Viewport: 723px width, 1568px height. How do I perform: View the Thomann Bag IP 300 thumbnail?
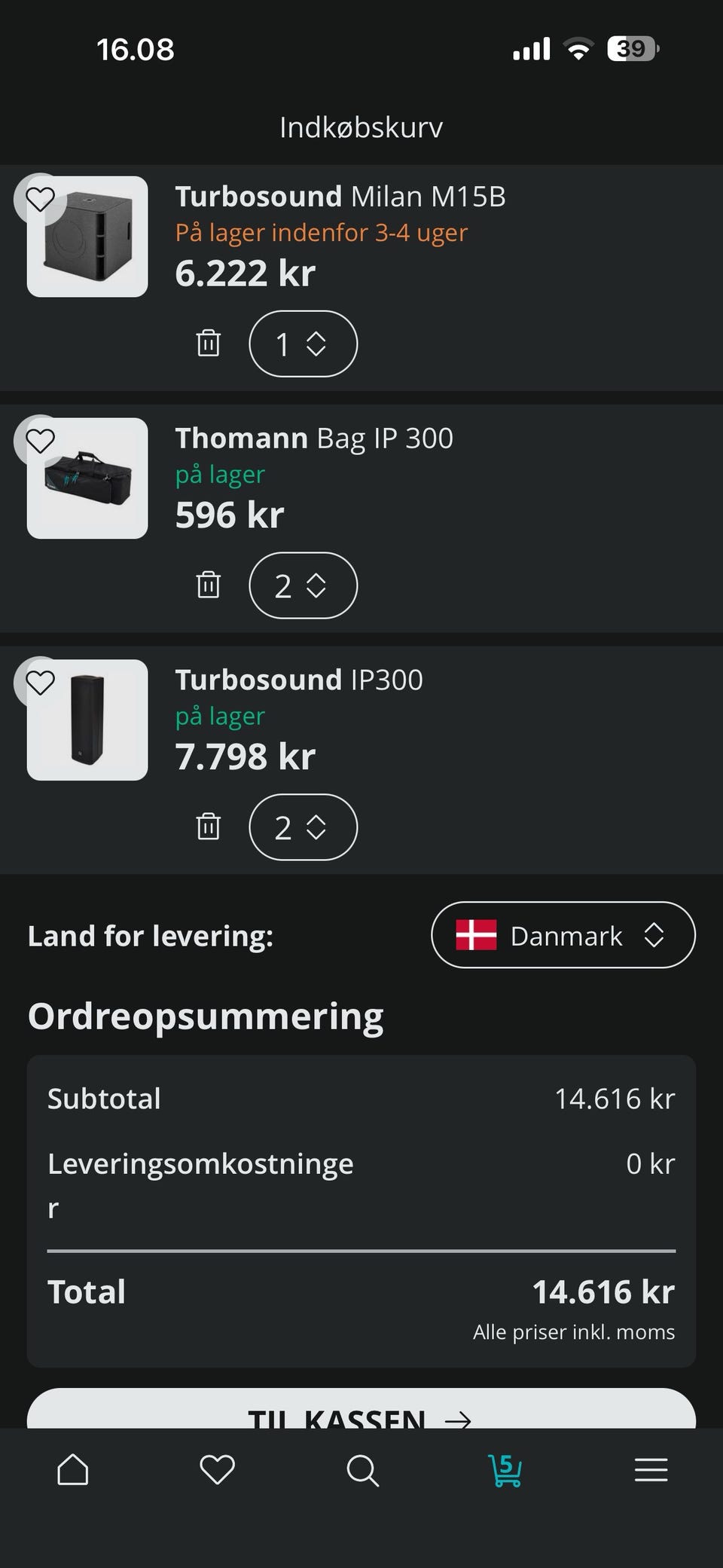(x=87, y=478)
